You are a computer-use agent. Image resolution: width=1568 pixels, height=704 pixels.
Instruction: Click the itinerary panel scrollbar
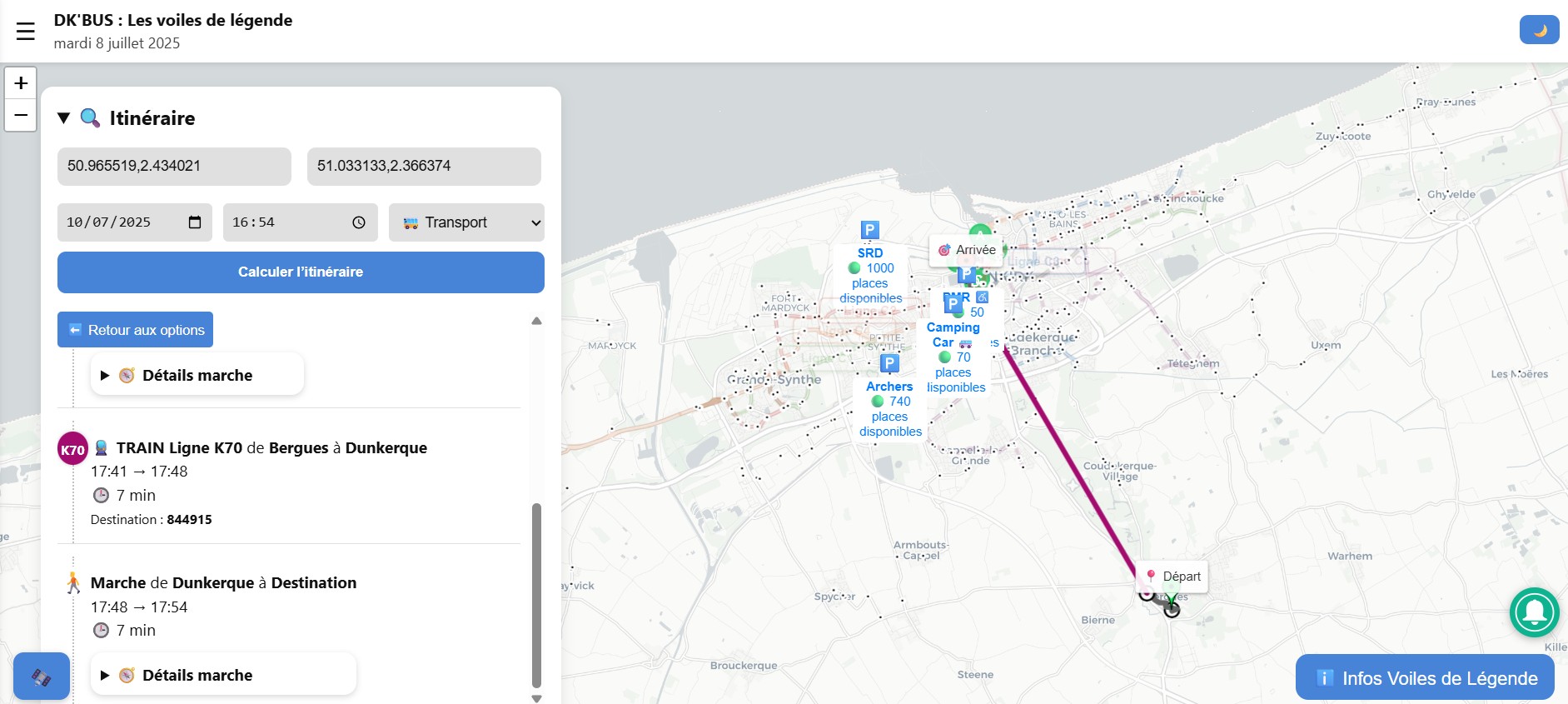coord(536,594)
